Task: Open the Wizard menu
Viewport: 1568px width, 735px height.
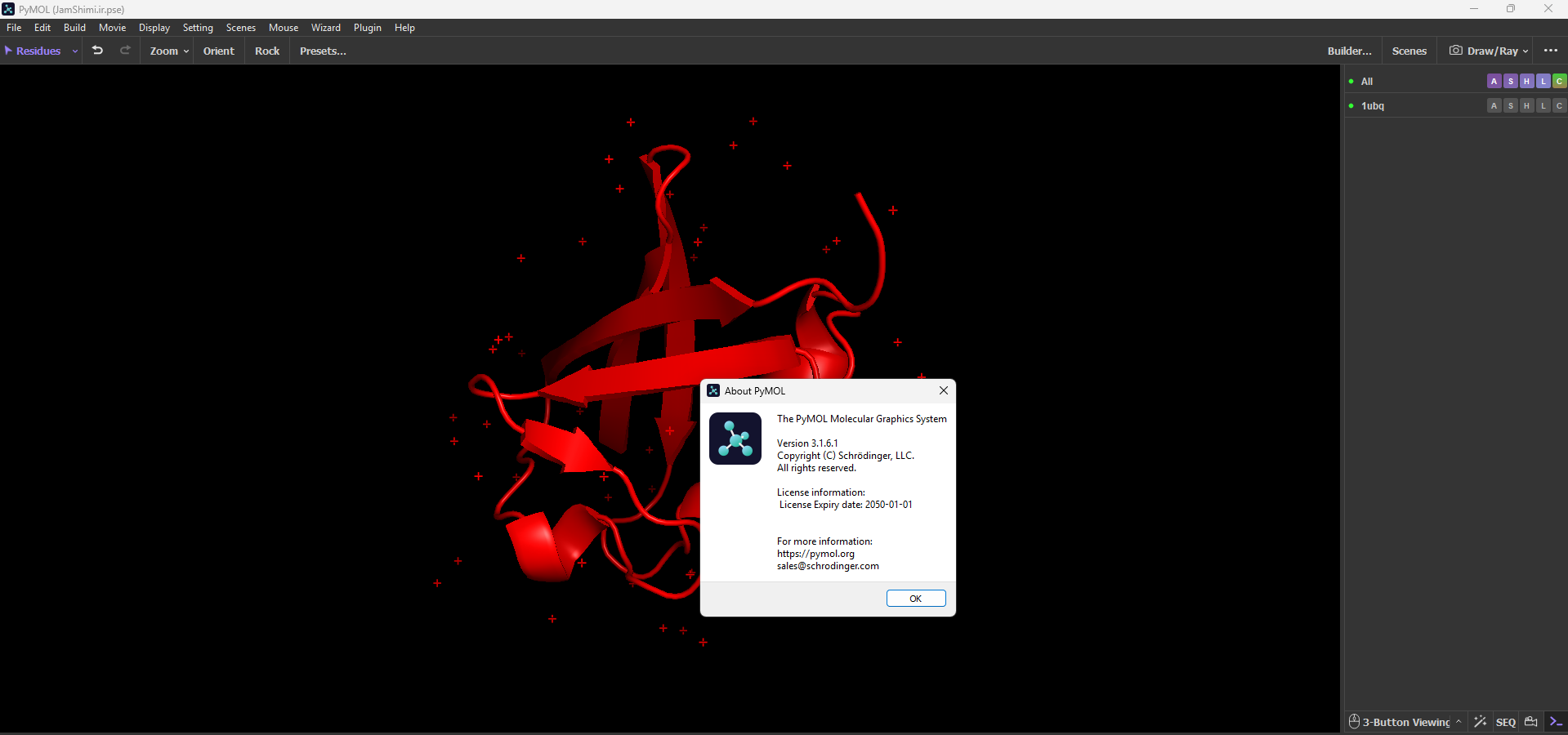Action: coord(326,27)
